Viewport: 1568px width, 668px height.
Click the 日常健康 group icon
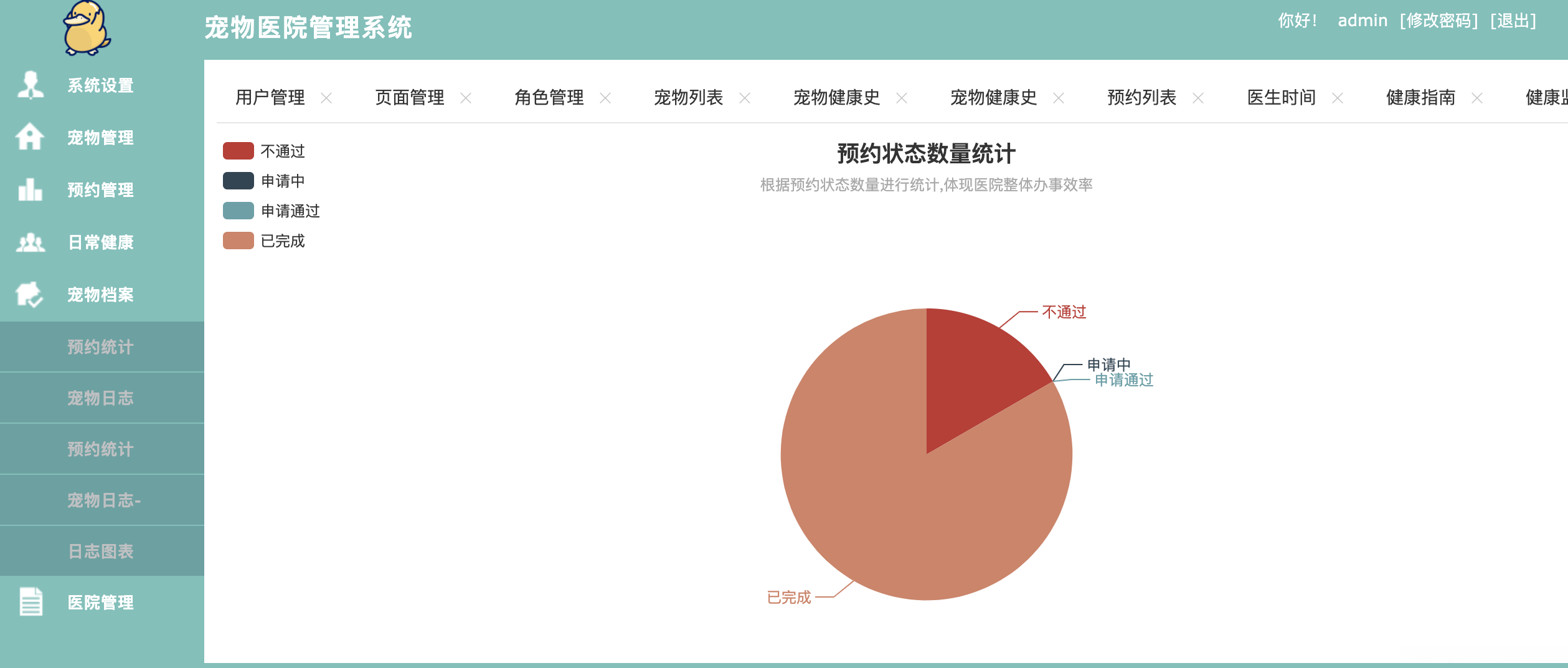31,243
